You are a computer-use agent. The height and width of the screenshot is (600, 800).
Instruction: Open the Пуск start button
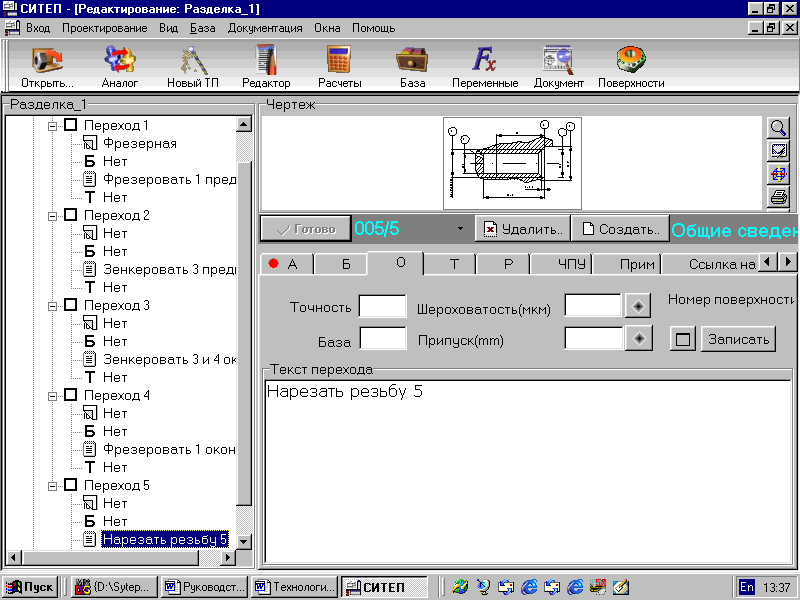30,587
